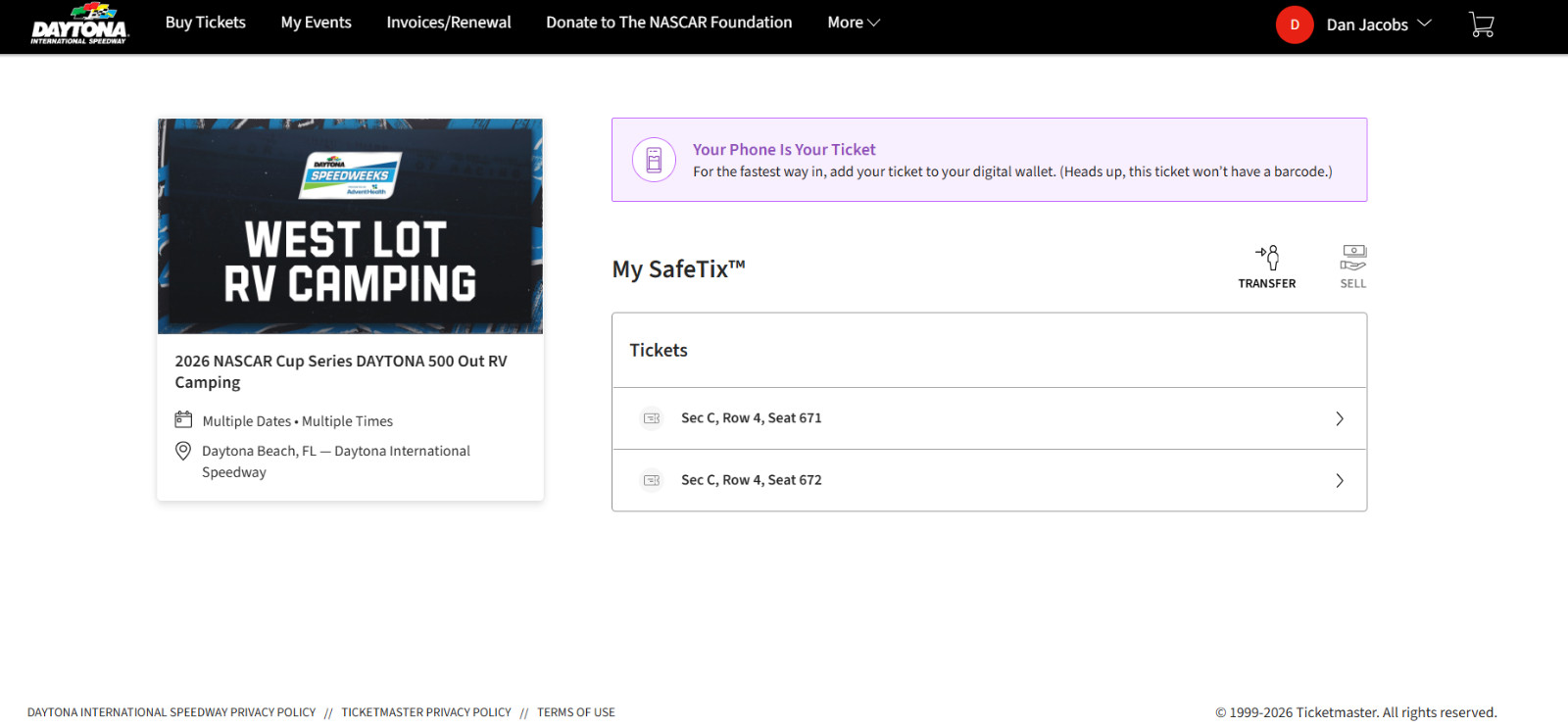Screen dimensions: 1568x728
Task: Click ticket icon beside Seat 671
Action: coord(652,418)
